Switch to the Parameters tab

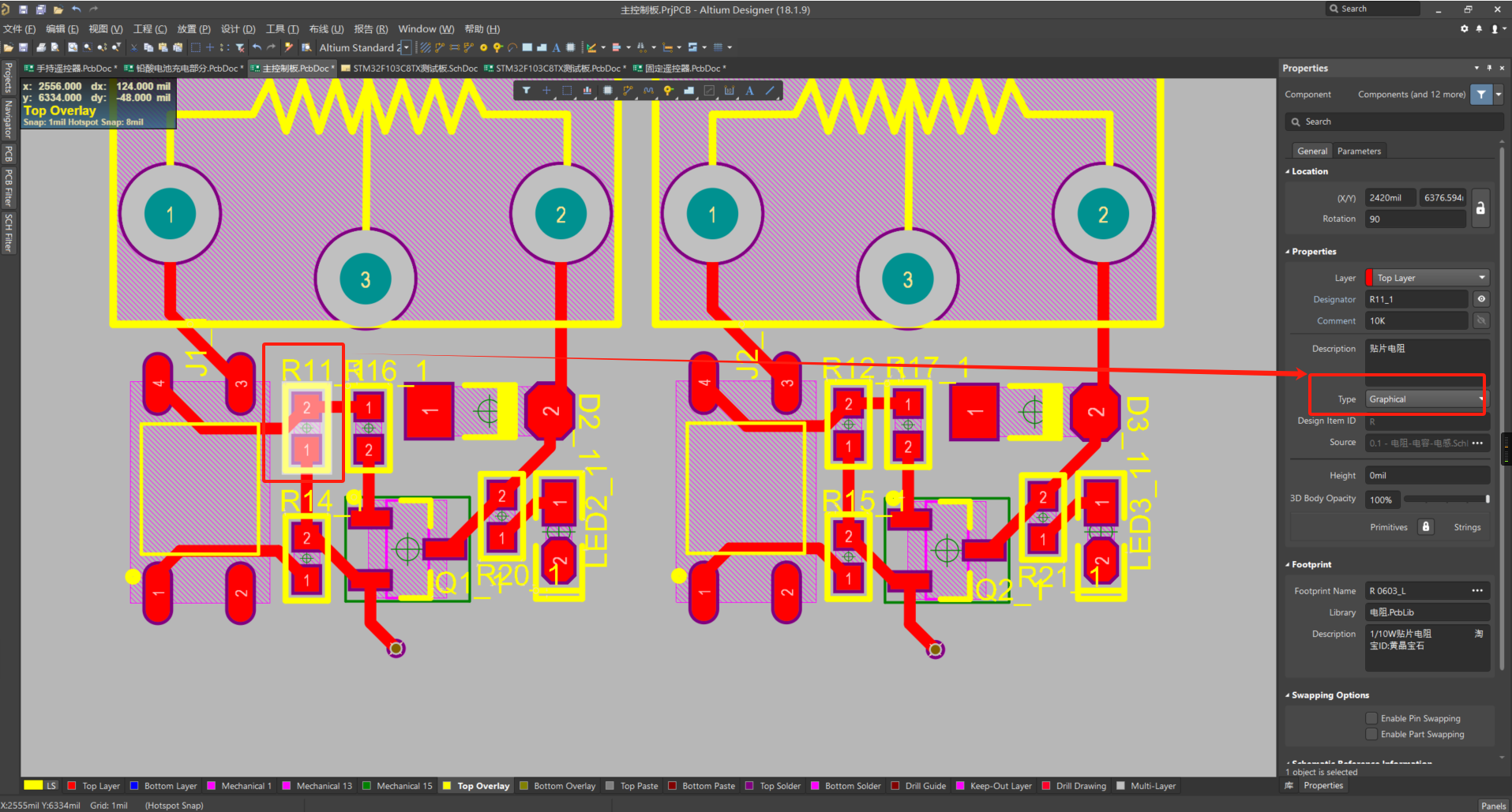[x=1359, y=151]
